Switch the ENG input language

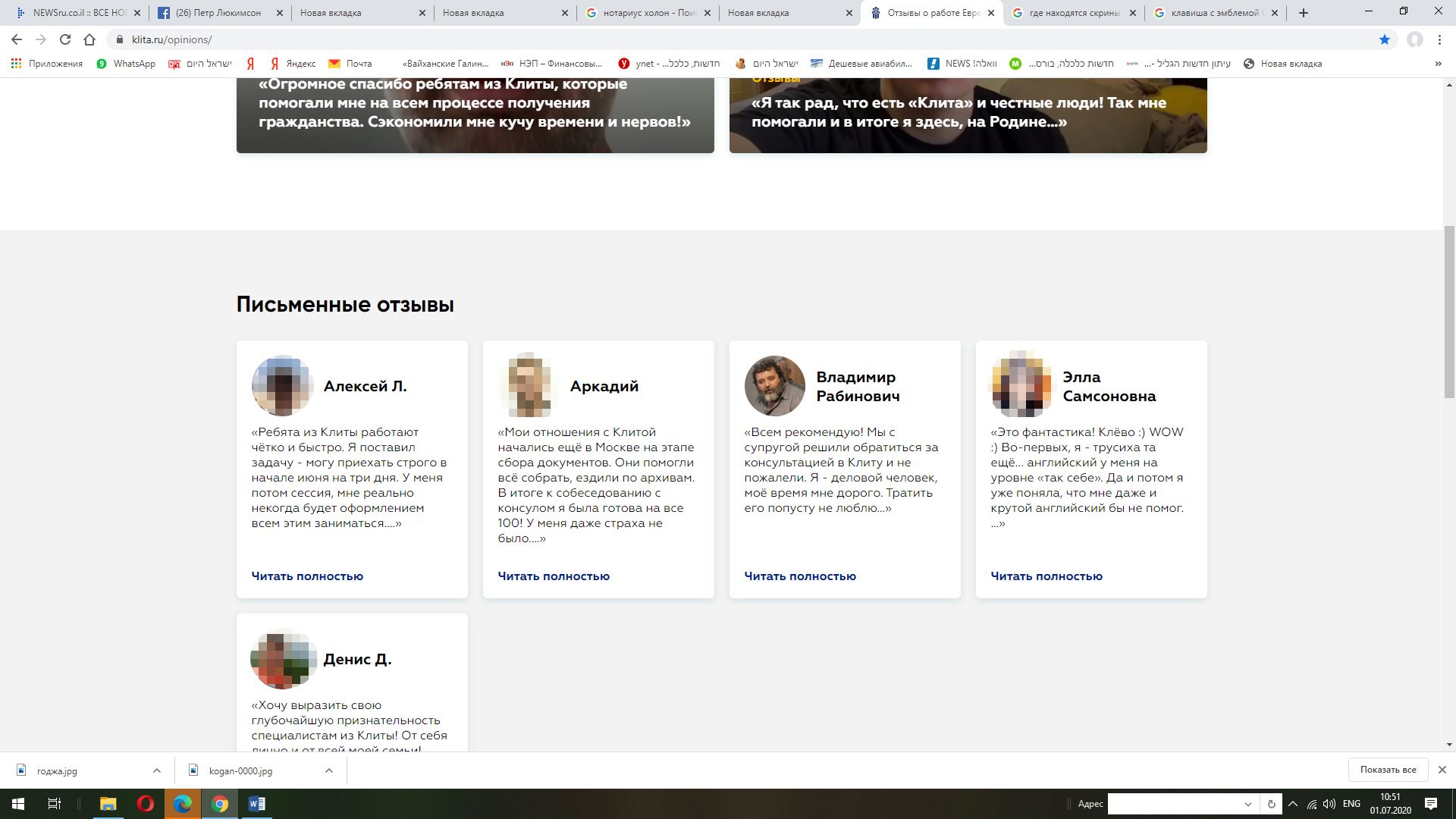point(1351,804)
